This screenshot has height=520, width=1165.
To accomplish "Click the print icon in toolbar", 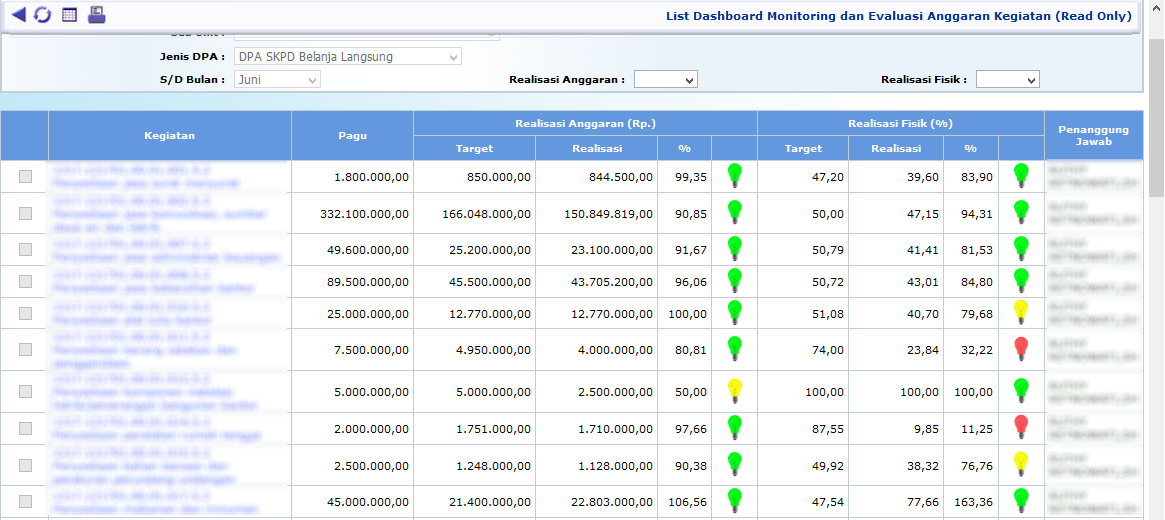I will tap(96, 15).
